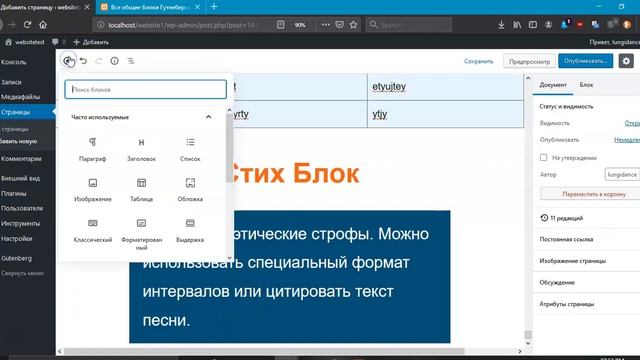Expand the Постоянная ссылка panel
The width and height of the screenshot is (640, 360).
point(586,239)
